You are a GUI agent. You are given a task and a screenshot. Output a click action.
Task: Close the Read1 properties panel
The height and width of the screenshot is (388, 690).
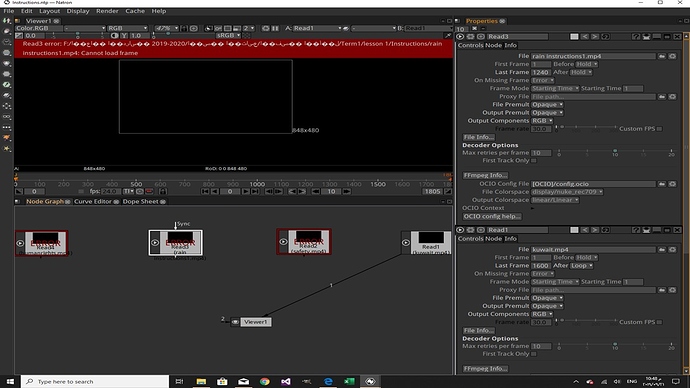pyautogui.click(x=677, y=230)
